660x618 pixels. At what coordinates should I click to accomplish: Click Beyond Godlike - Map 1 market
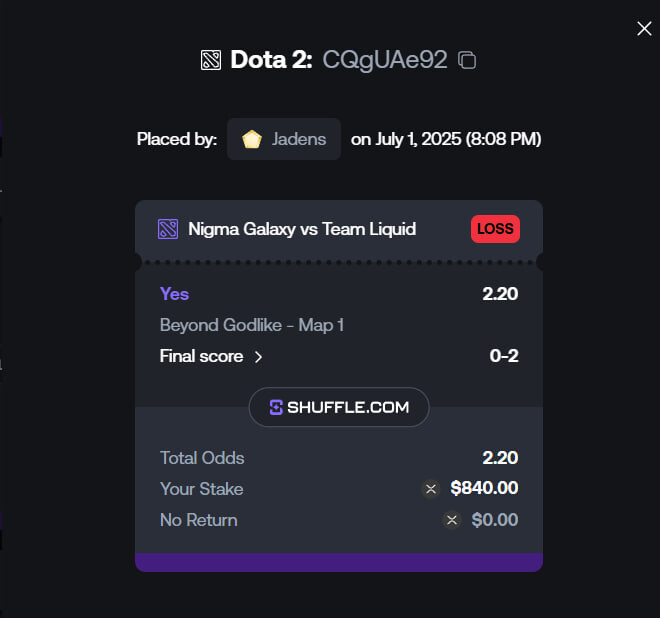click(x=252, y=325)
